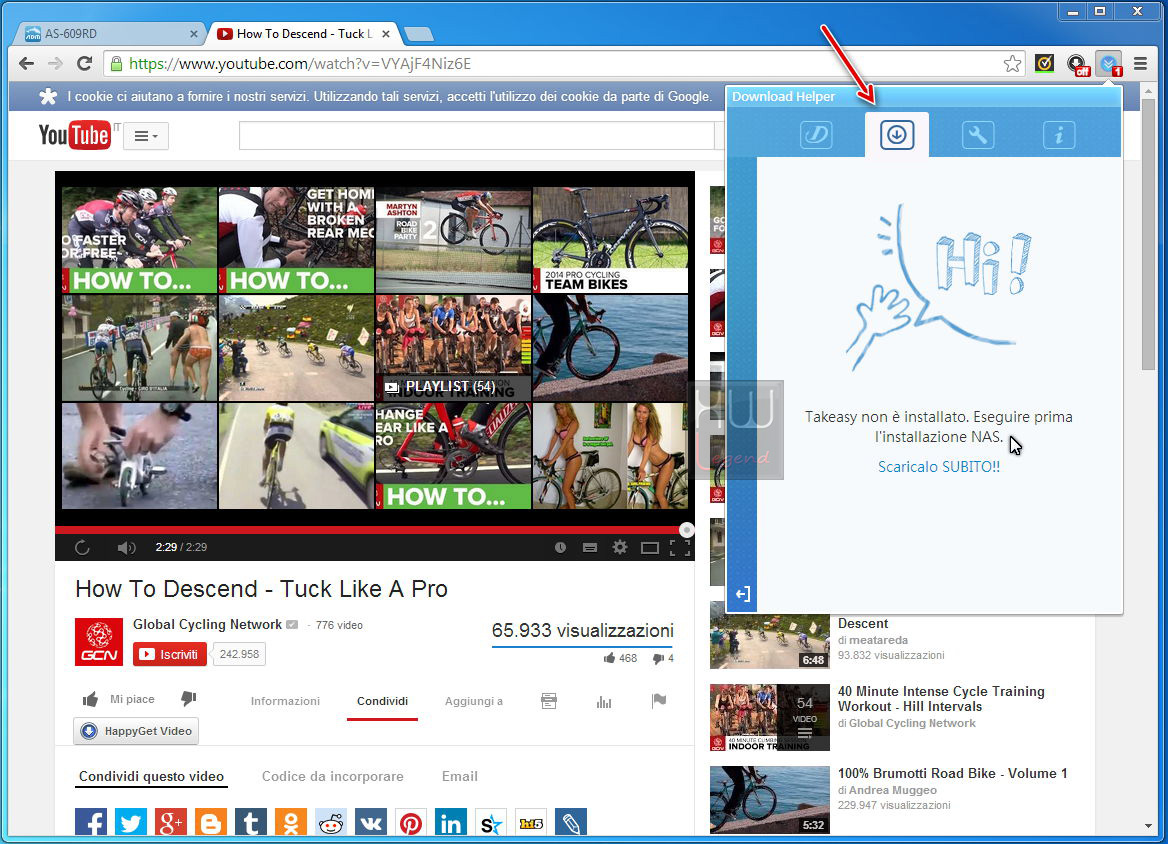Image resolution: width=1168 pixels, height=844 pixels.
Task: Open the 776 video link
Action: tap(339, 625)
